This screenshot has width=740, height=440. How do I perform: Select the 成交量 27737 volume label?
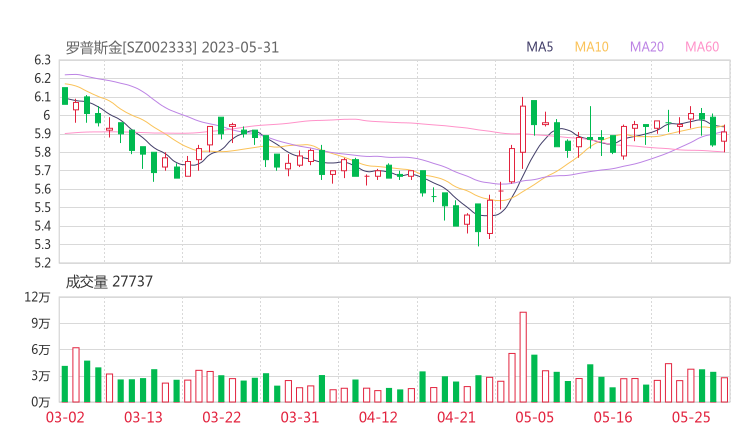pyautogui.click(x=109, y=282)
